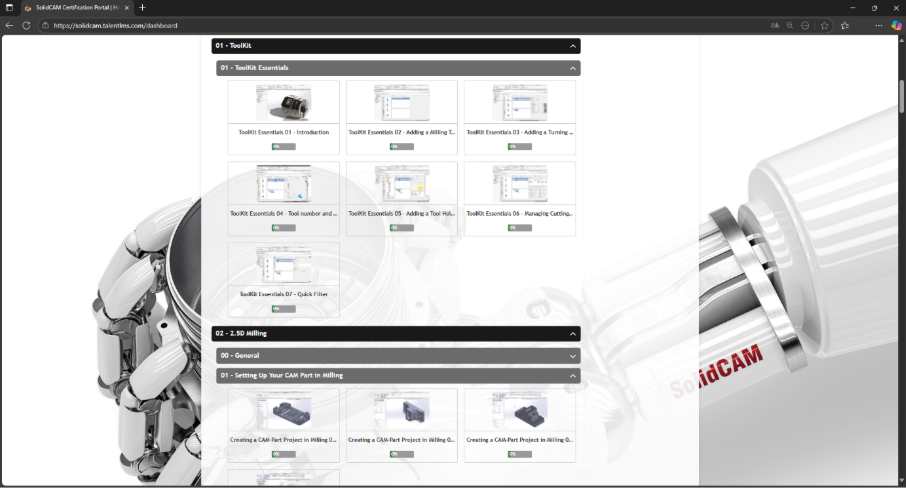Open the Copilot icon in the browser toolbar
This screenshot has width=906, height=489.
coord(896,25)
